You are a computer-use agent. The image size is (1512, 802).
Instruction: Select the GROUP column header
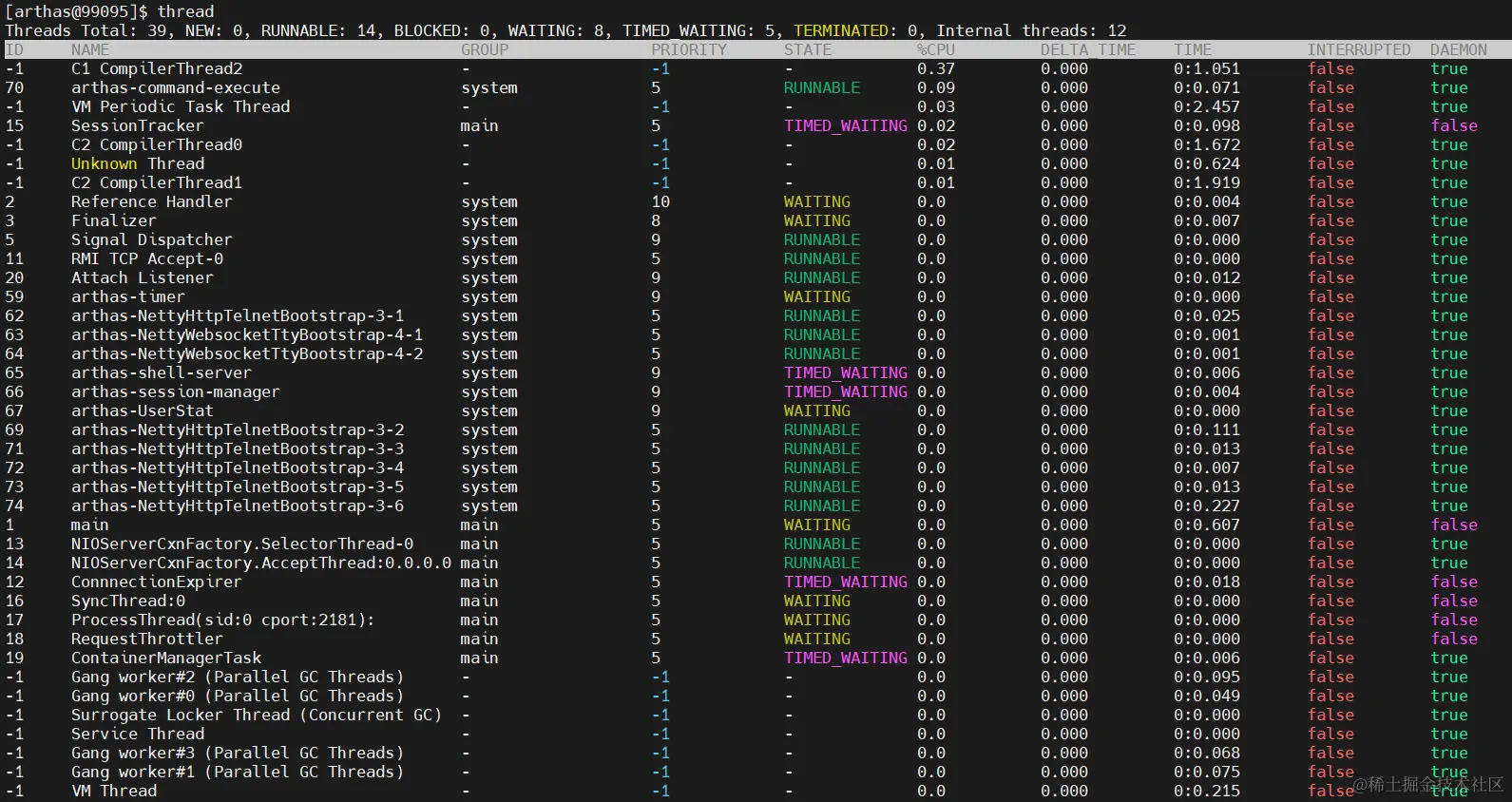[485, 49]
